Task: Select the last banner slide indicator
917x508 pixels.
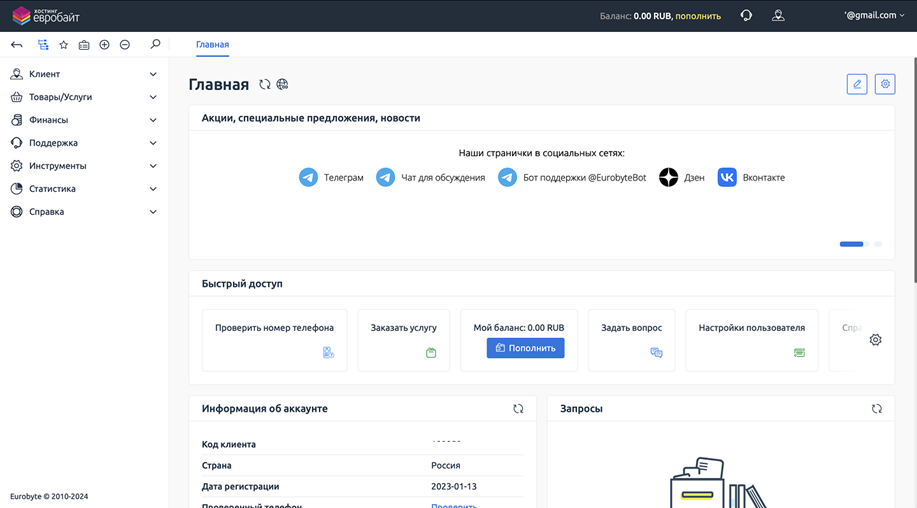Action: [878, 244]
